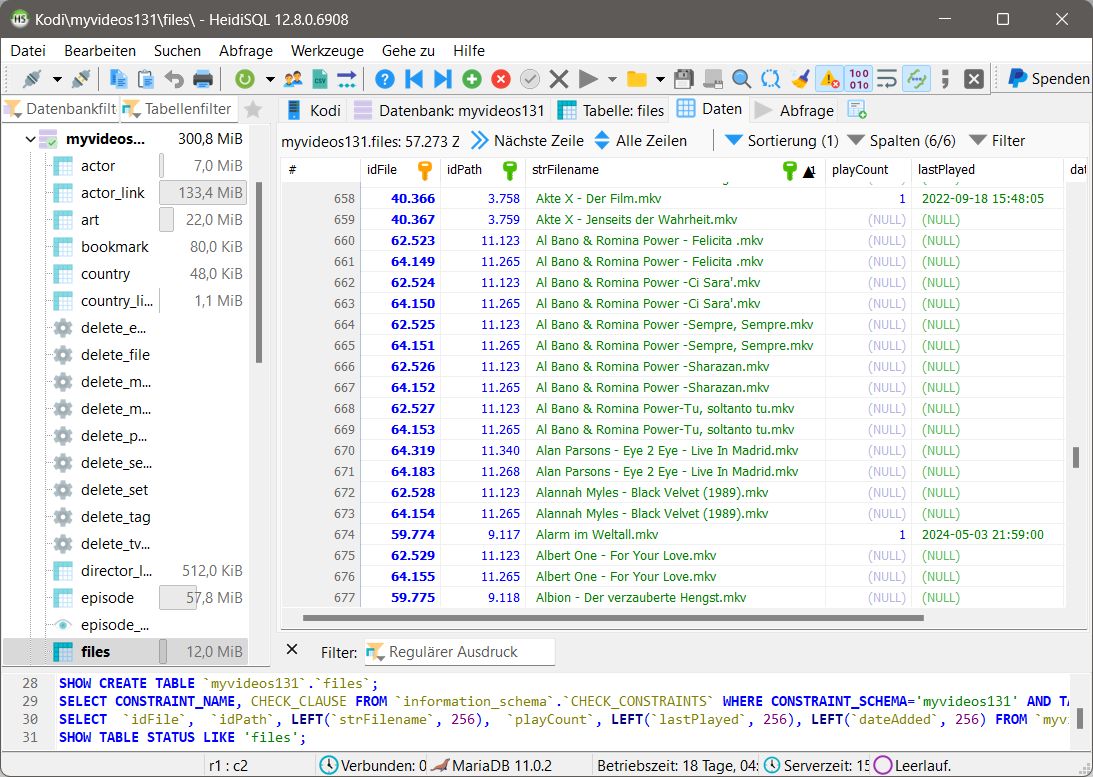
Task: Select the cell Akte X - Der Film.mkv
Action: click(x=675, y=199)
